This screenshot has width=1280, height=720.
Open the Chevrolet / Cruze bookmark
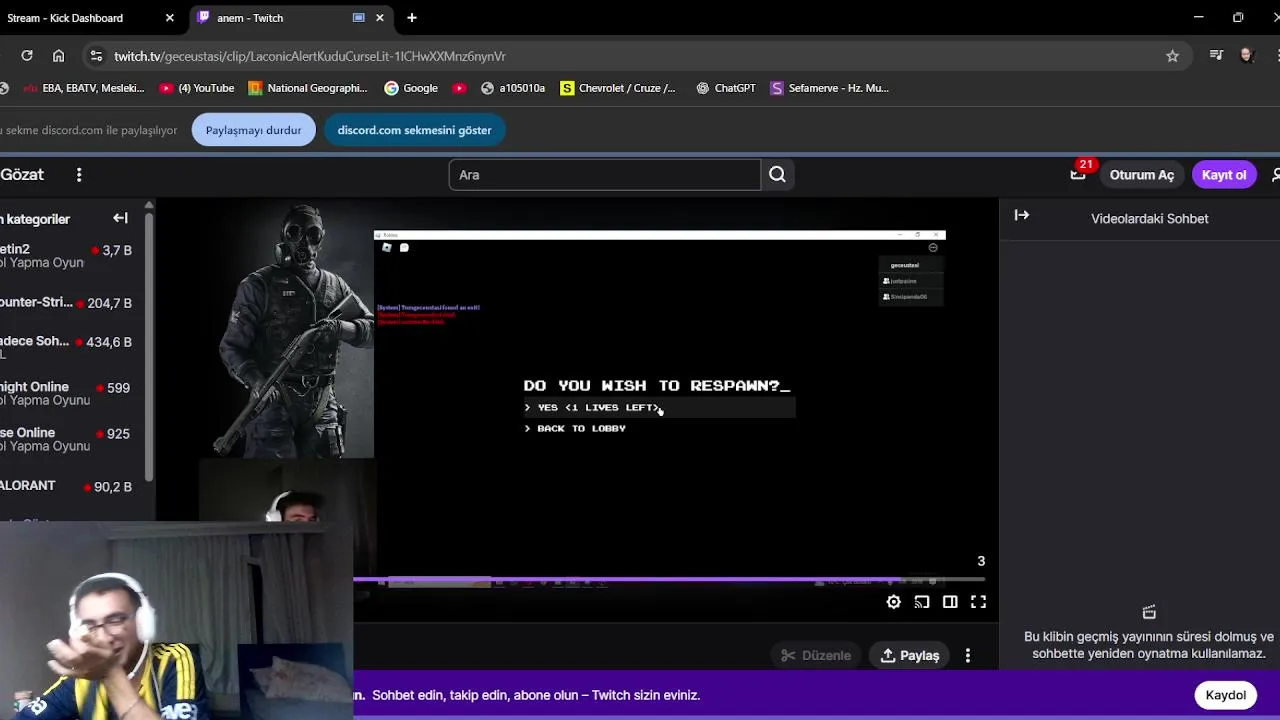click(618, 88)
